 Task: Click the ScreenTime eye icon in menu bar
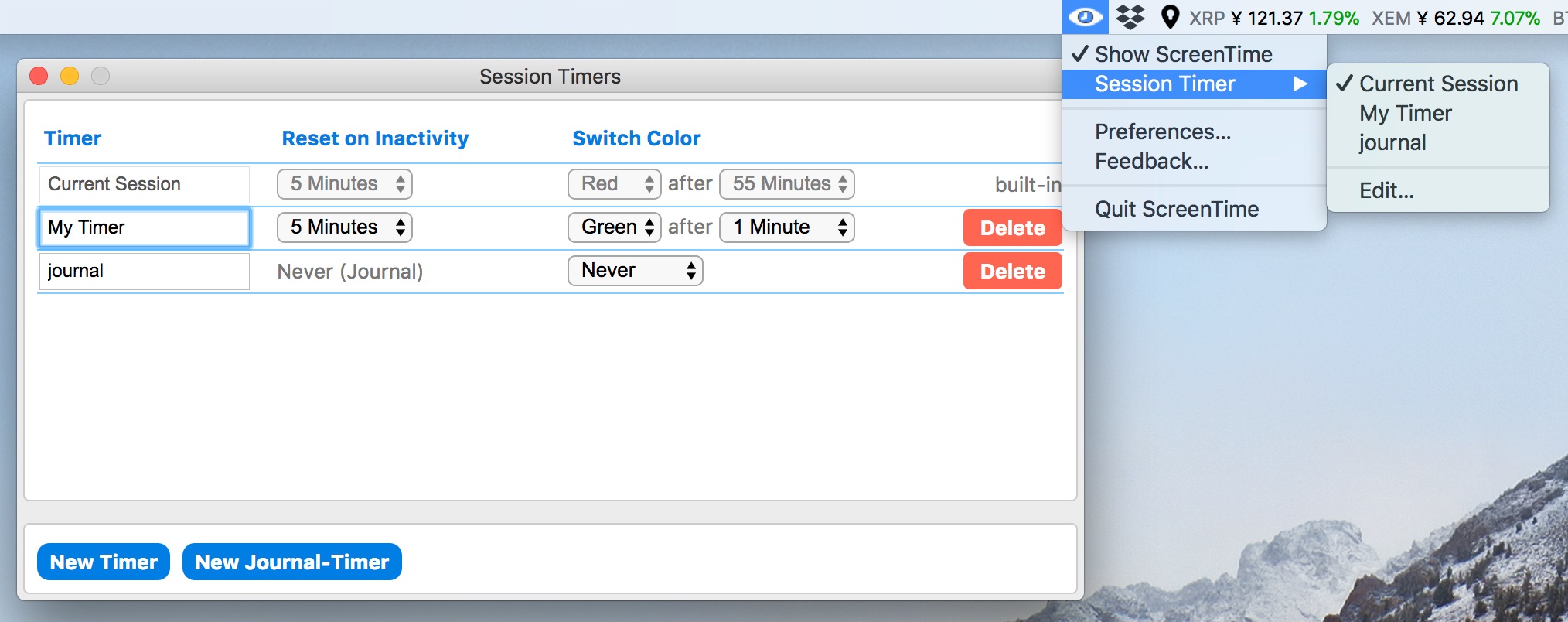(x=1086, y=17)
